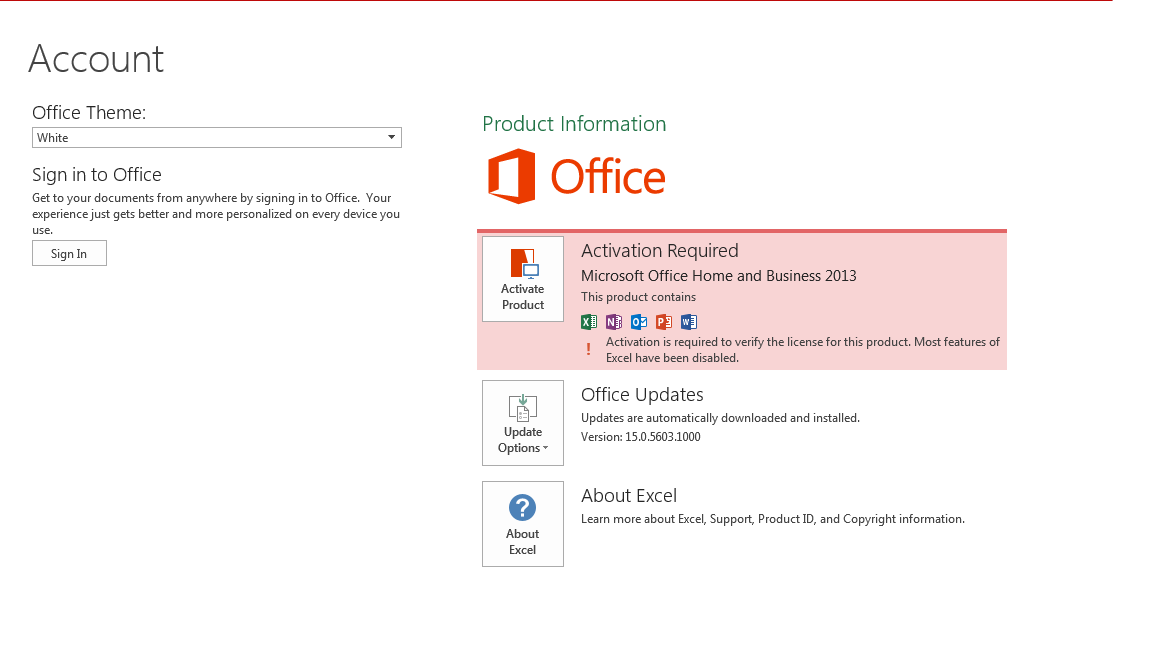Click the PowerPoint icon under product contains
The width and height of the screenshot is (1157, 667).
click(x=664, y=322)
